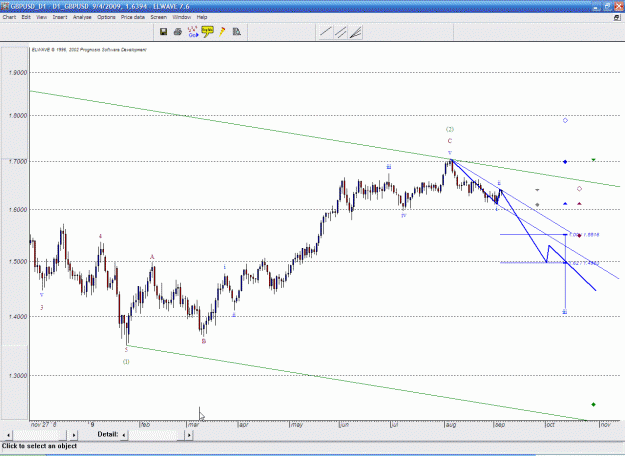Open the Insert menu
The image size is (625, 456).
(x=60, y=17)
